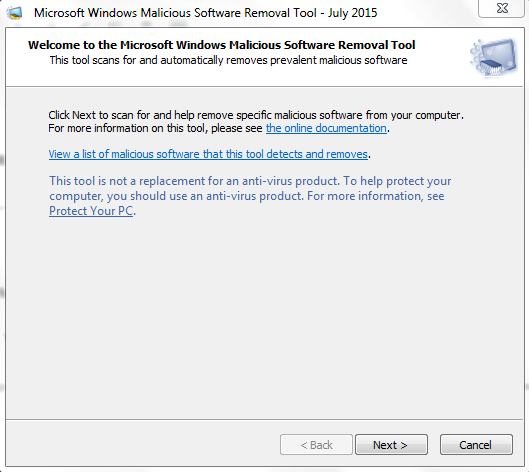Click the disabled Back button
The height and width of the screenshot is (472, 529).
point(316,445)
